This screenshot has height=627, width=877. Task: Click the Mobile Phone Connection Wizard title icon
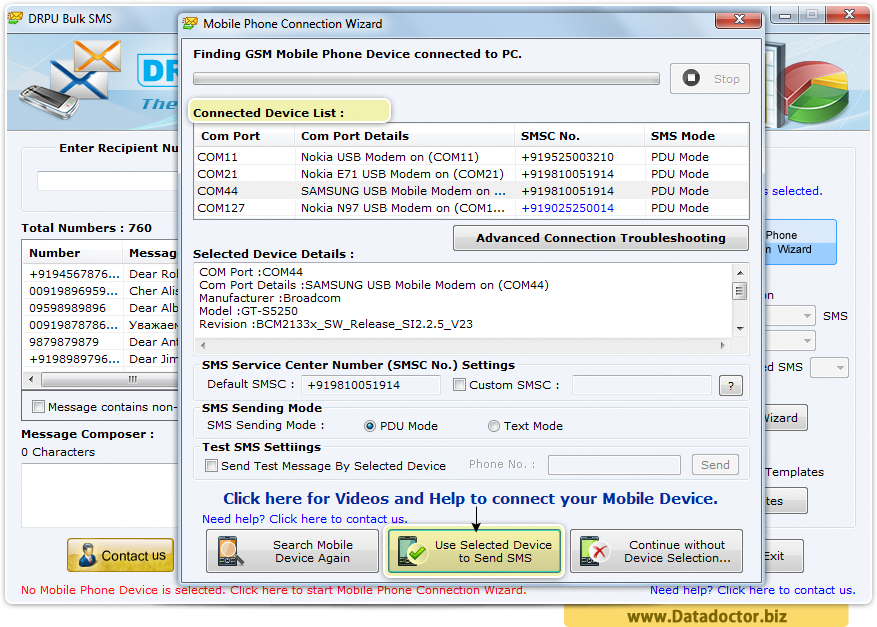[190, 23]
